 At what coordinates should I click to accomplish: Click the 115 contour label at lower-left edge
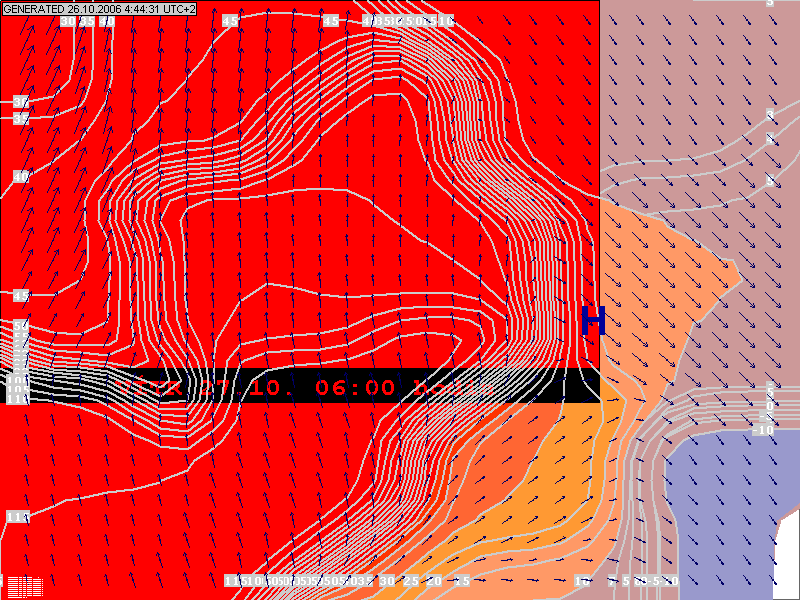pyautogui.click(x=17, y=517)
